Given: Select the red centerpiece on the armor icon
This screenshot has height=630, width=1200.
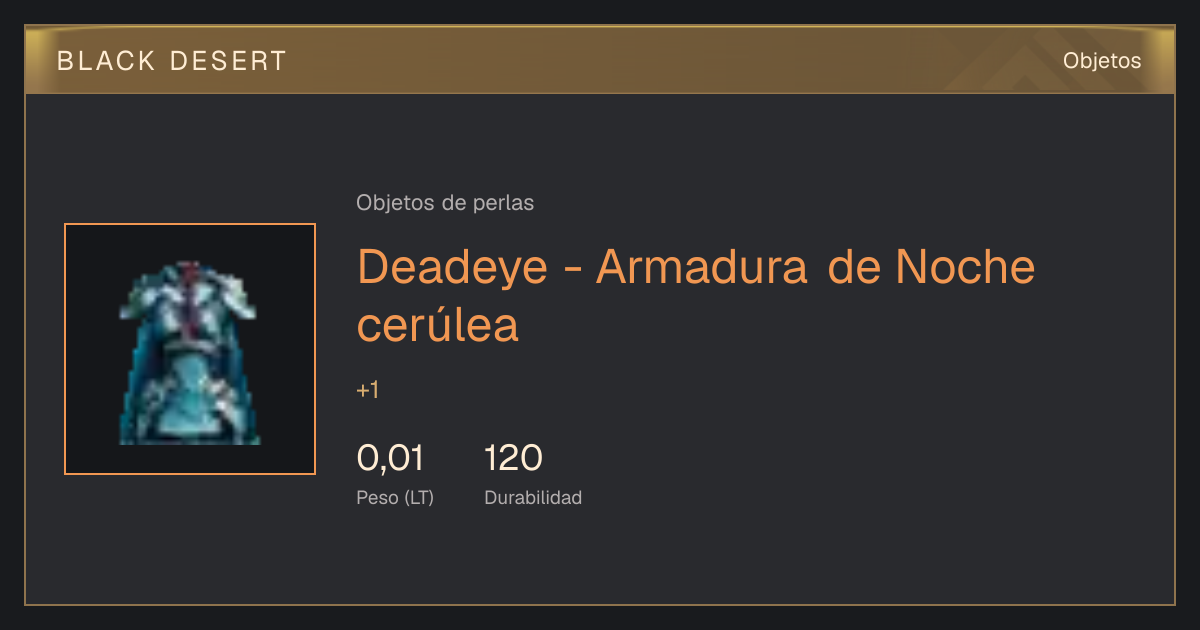Looking at the screenshot, I should pos(190,300).
